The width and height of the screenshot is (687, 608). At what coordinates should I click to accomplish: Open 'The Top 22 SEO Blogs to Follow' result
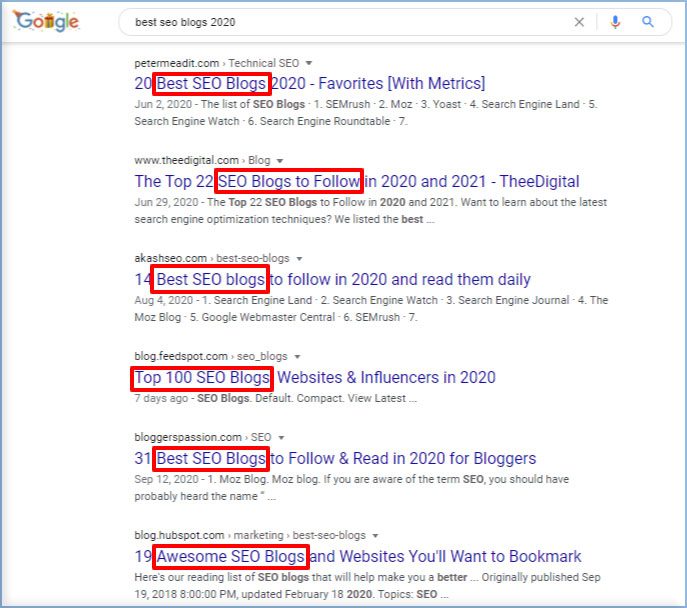pos(357,181)
